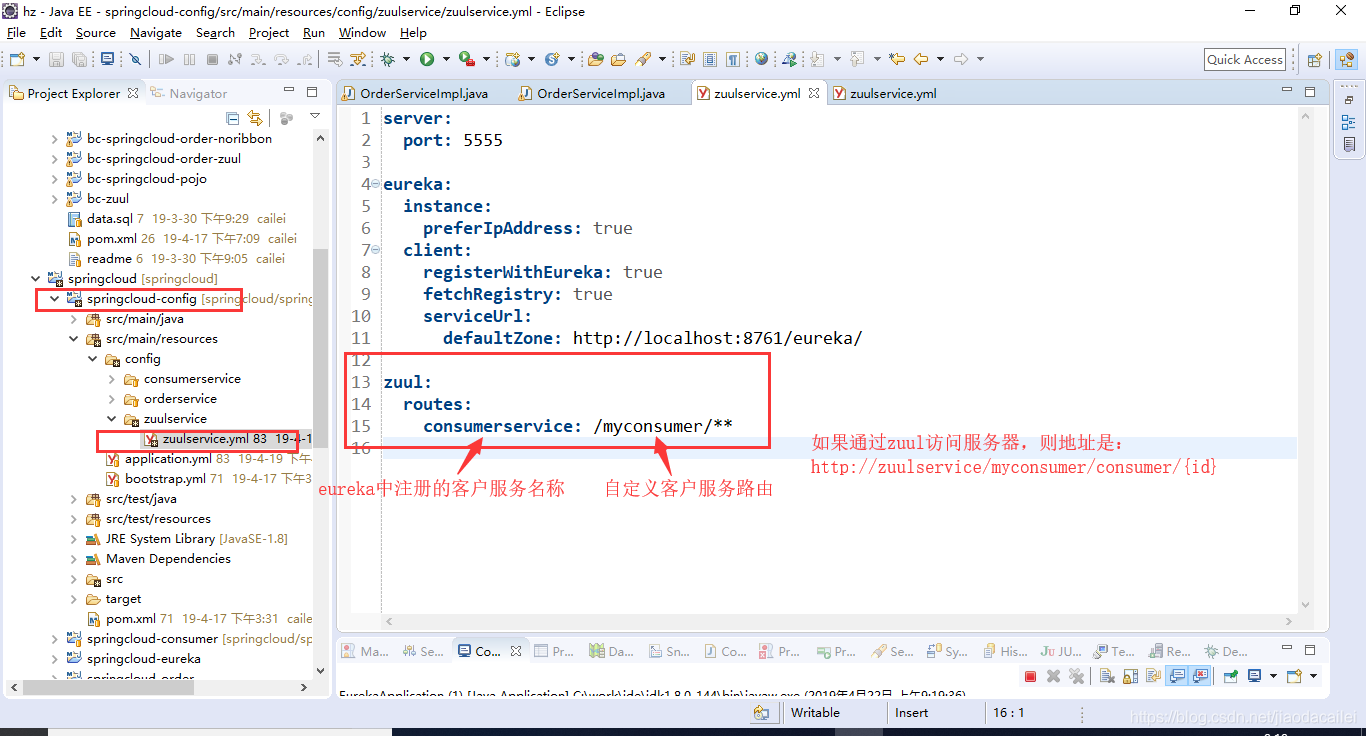Click the Terminate debug toolbar icon
Image resolution: width=1366 pixels, height=736 pixels.
pyautogui.click(x=212, y=59)
